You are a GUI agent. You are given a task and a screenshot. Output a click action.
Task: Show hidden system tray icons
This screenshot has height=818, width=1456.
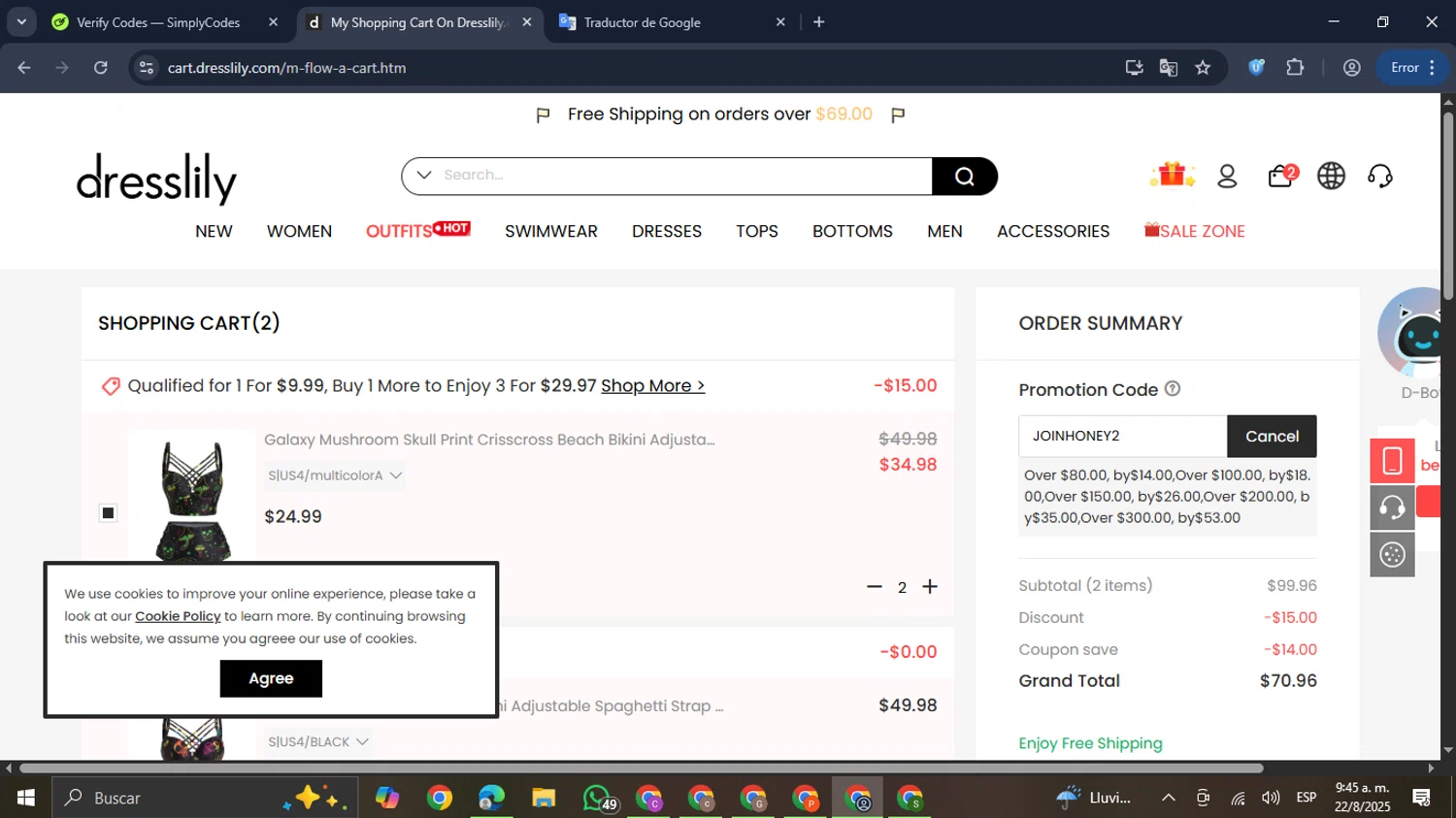click(1168, 798)
